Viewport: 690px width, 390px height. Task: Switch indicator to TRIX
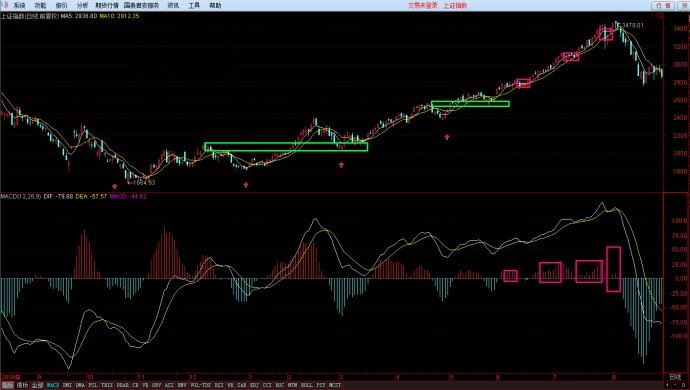pyautogui.click(x=107, y=385)
